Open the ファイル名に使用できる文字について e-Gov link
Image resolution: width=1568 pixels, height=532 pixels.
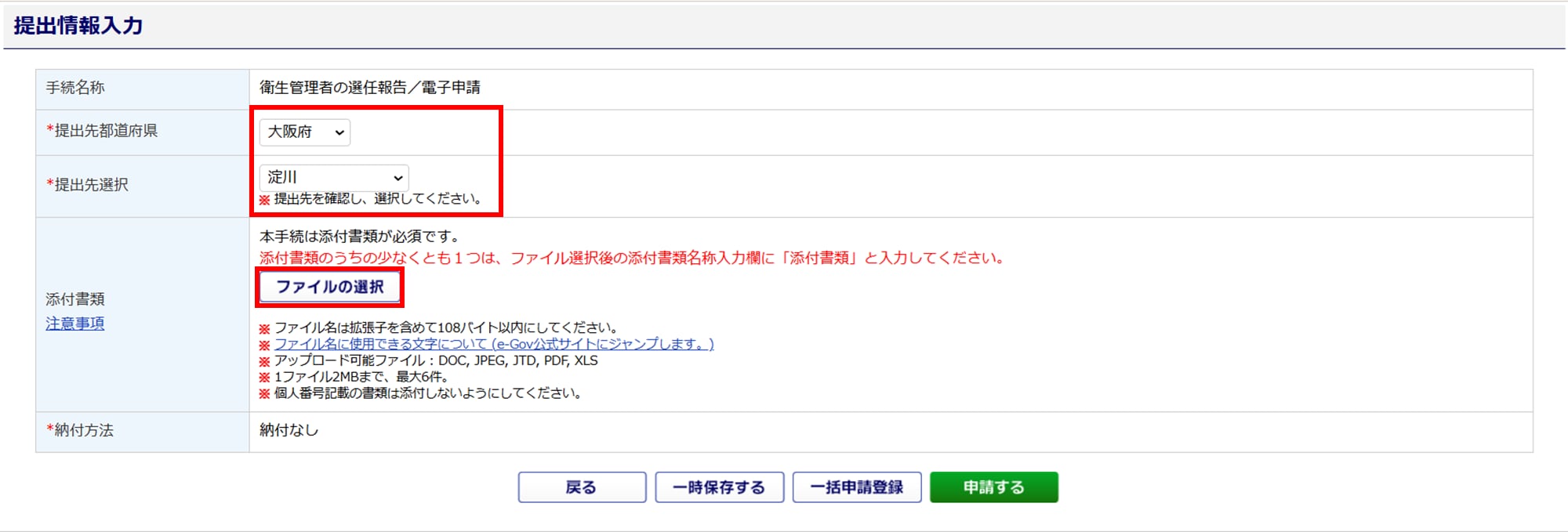493,344
